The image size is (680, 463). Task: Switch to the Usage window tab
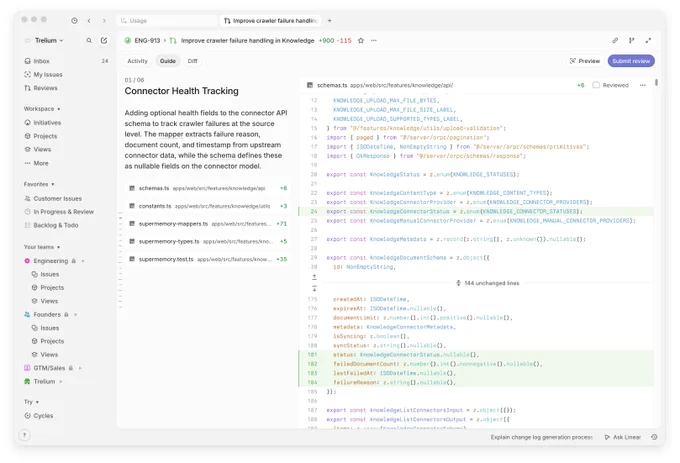click(167, 20)
